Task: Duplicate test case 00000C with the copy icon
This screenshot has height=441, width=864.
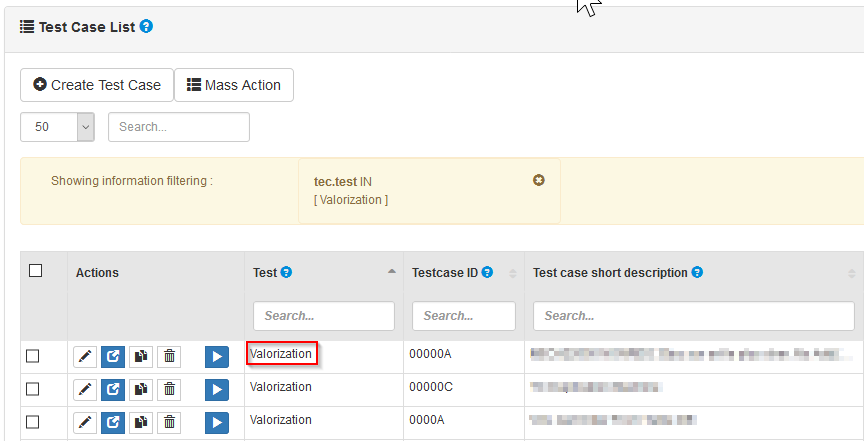Action: tap(141, 390)
